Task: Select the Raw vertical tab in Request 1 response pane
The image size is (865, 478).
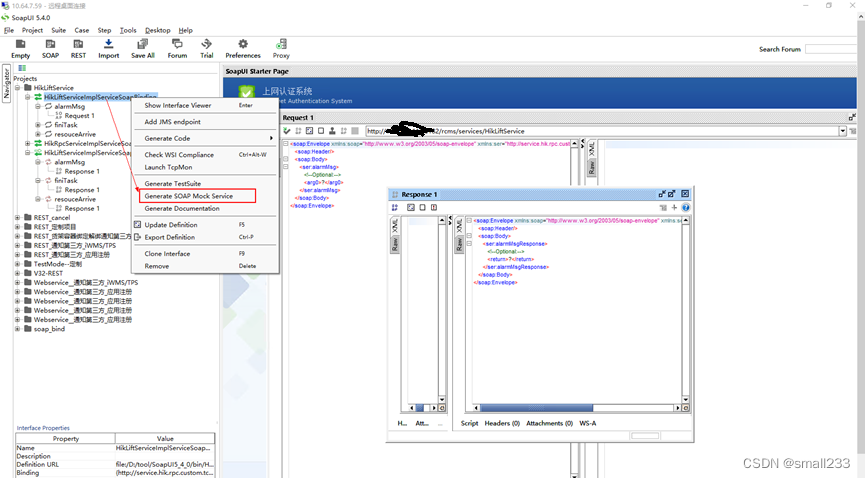Action: 591,168
